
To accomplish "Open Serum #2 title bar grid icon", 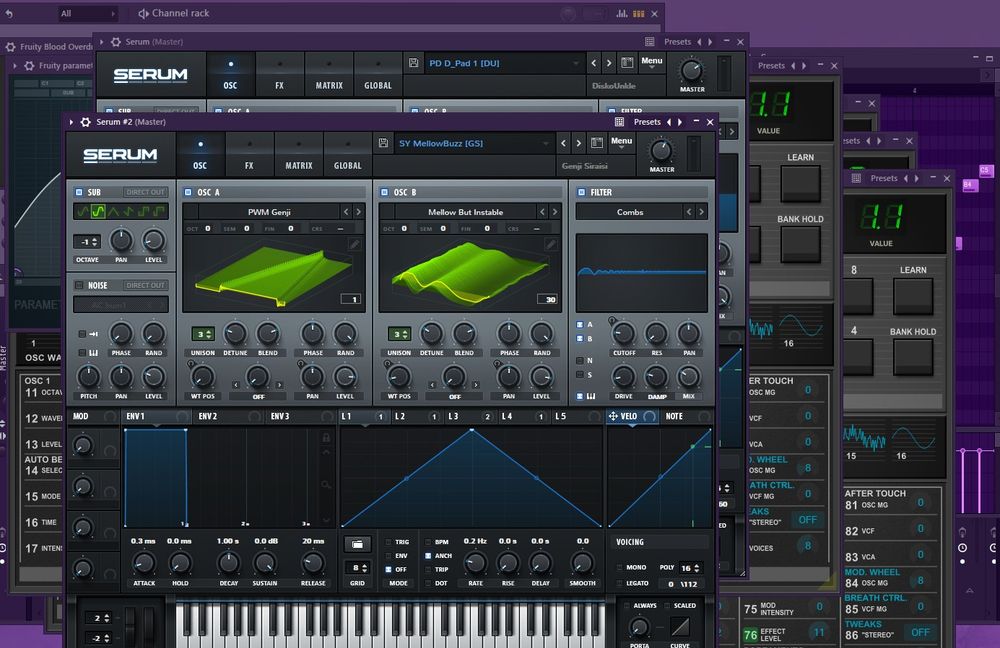I will (x=619, y=122).
